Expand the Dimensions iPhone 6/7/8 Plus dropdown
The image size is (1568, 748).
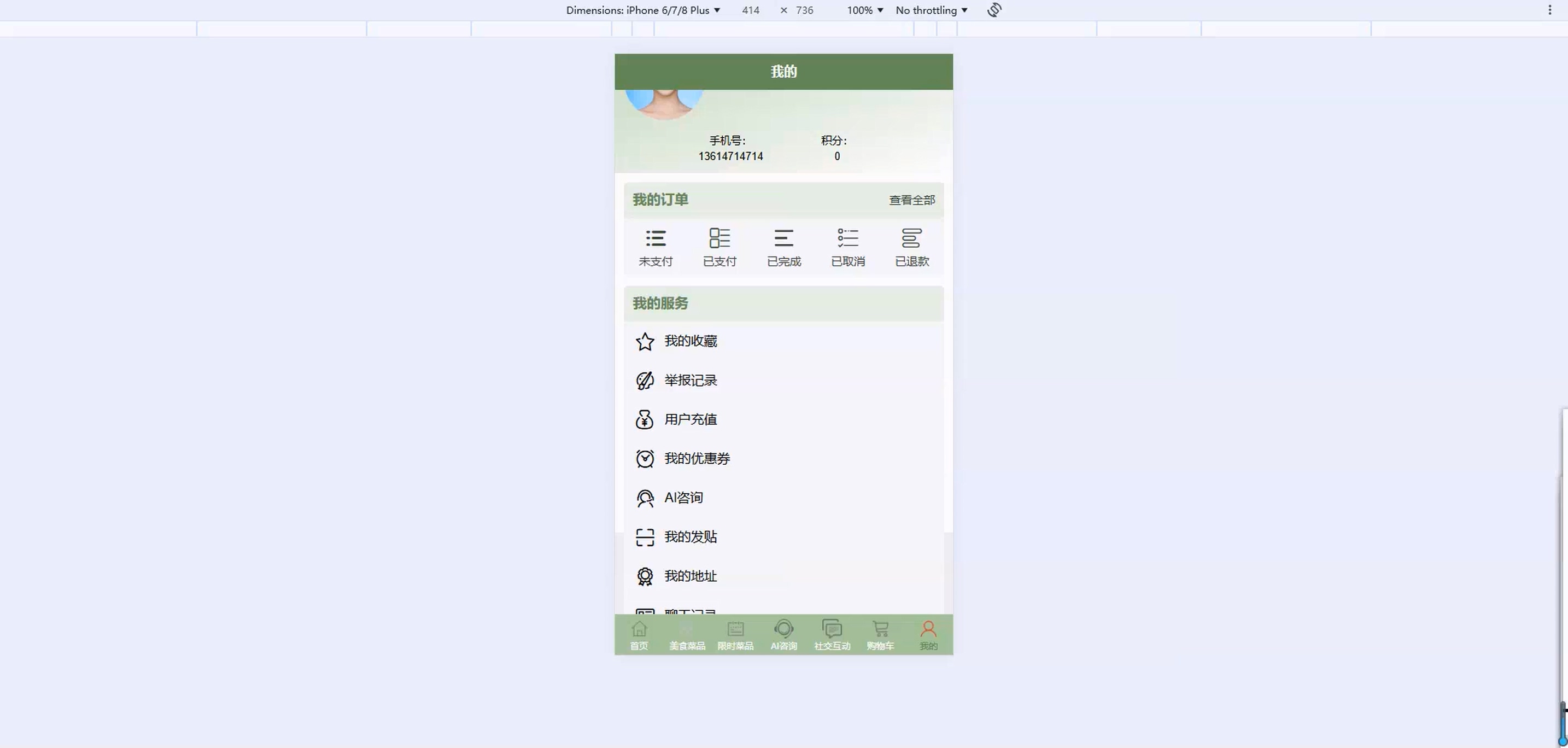coord(643,10)
